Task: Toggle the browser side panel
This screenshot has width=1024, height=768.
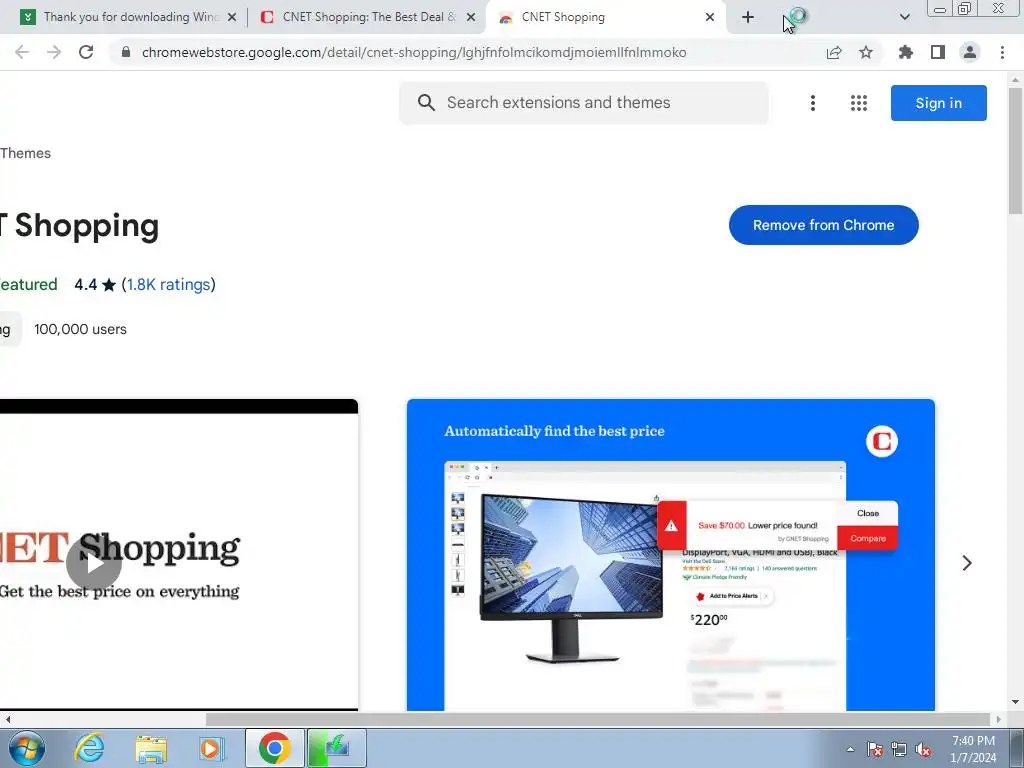Action: [x=938, y=52]
